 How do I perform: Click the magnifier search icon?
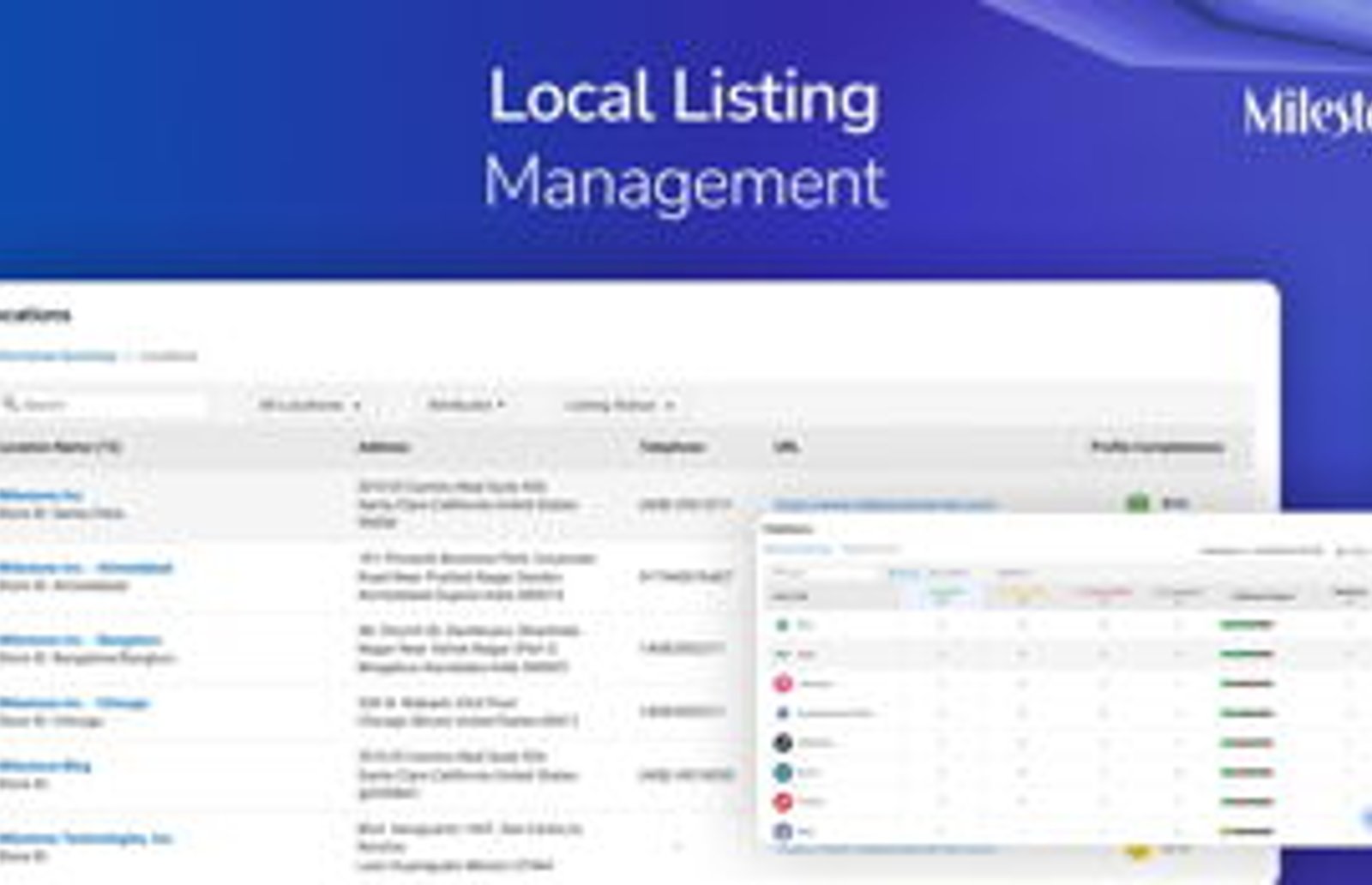click(x=10, y=404)
